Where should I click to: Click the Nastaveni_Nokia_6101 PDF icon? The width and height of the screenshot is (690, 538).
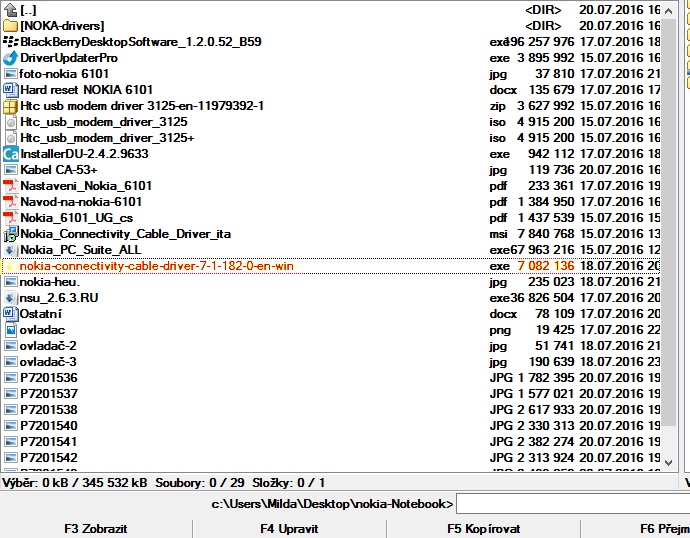point(10,186)
